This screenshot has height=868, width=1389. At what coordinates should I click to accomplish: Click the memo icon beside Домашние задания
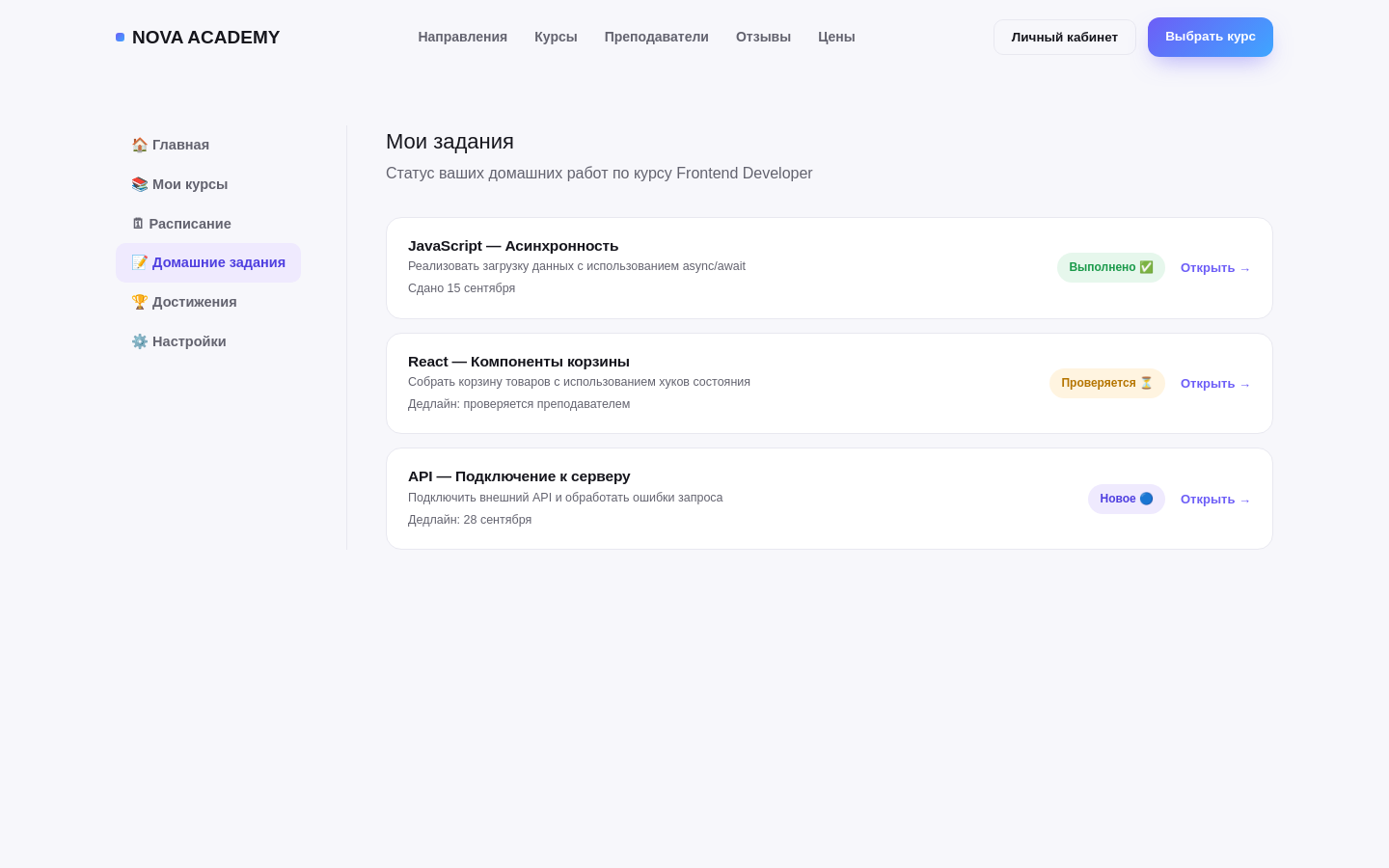pos(140,262)
